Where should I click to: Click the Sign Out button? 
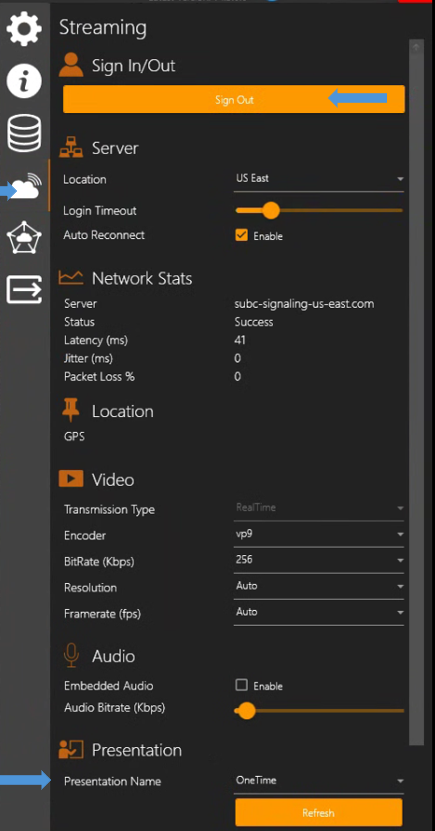(234, 99)
